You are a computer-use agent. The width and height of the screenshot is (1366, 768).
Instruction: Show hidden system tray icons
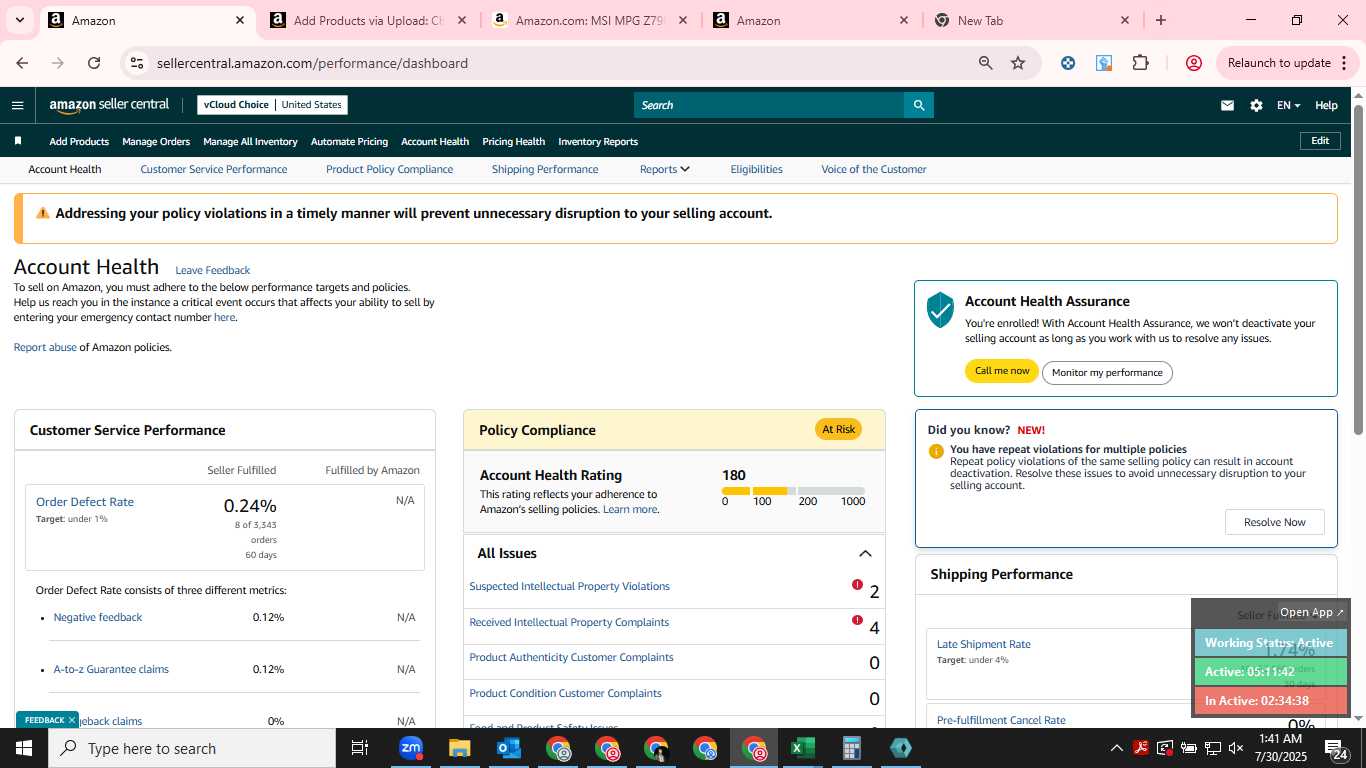pyautogui.click(x=1116, y=748)
